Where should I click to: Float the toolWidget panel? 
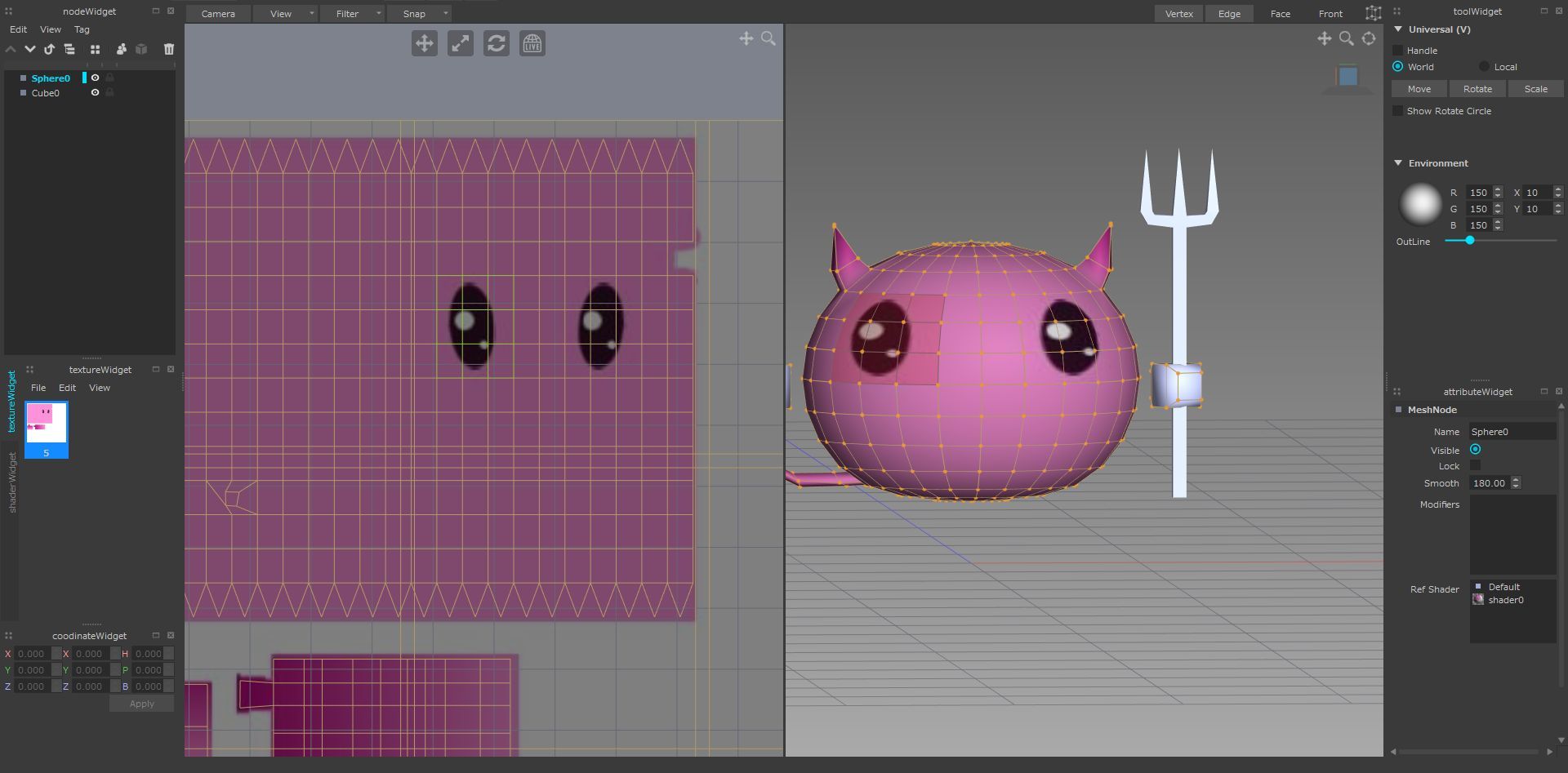pos(1543,11)
